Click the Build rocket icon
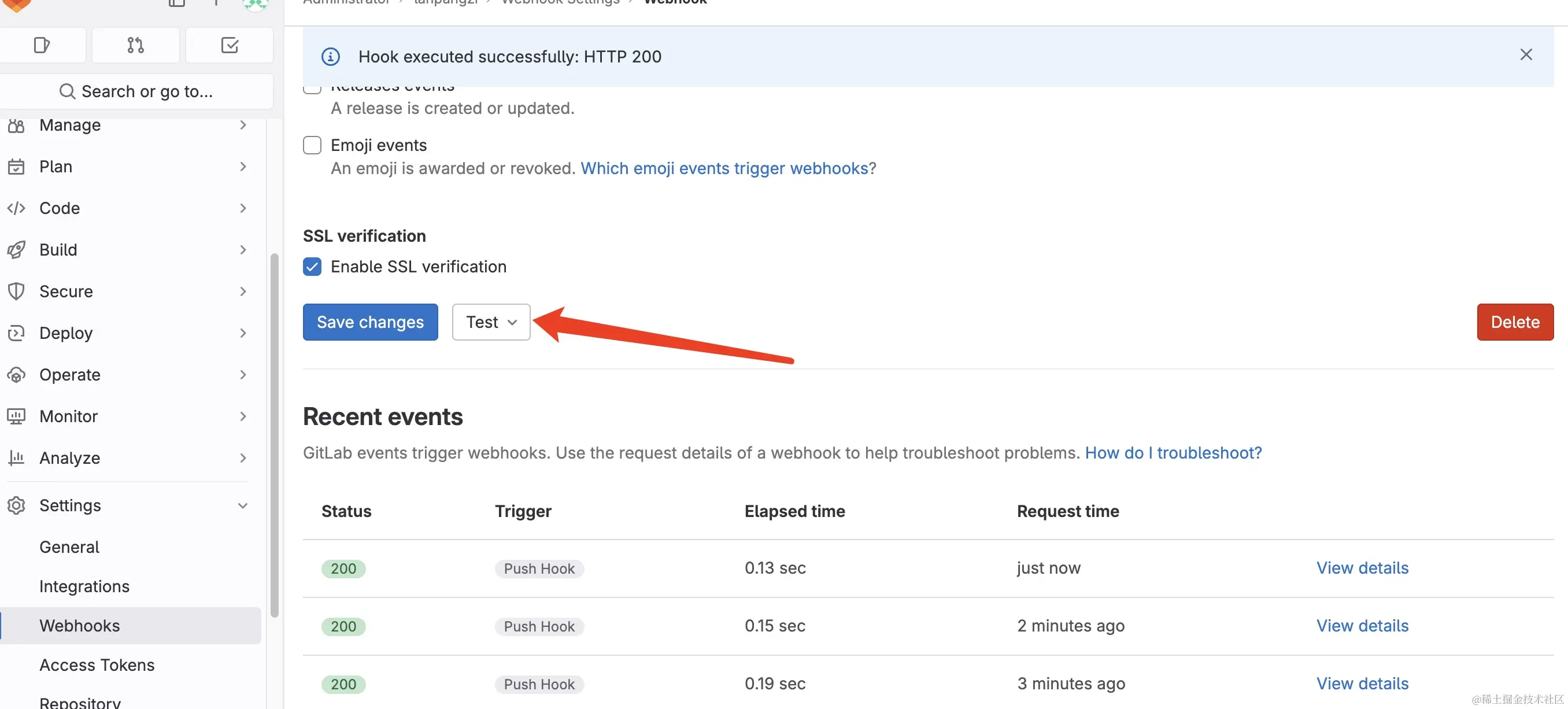Image resolution: width=1568 pixels, height=709 pixels. [16, 249]
